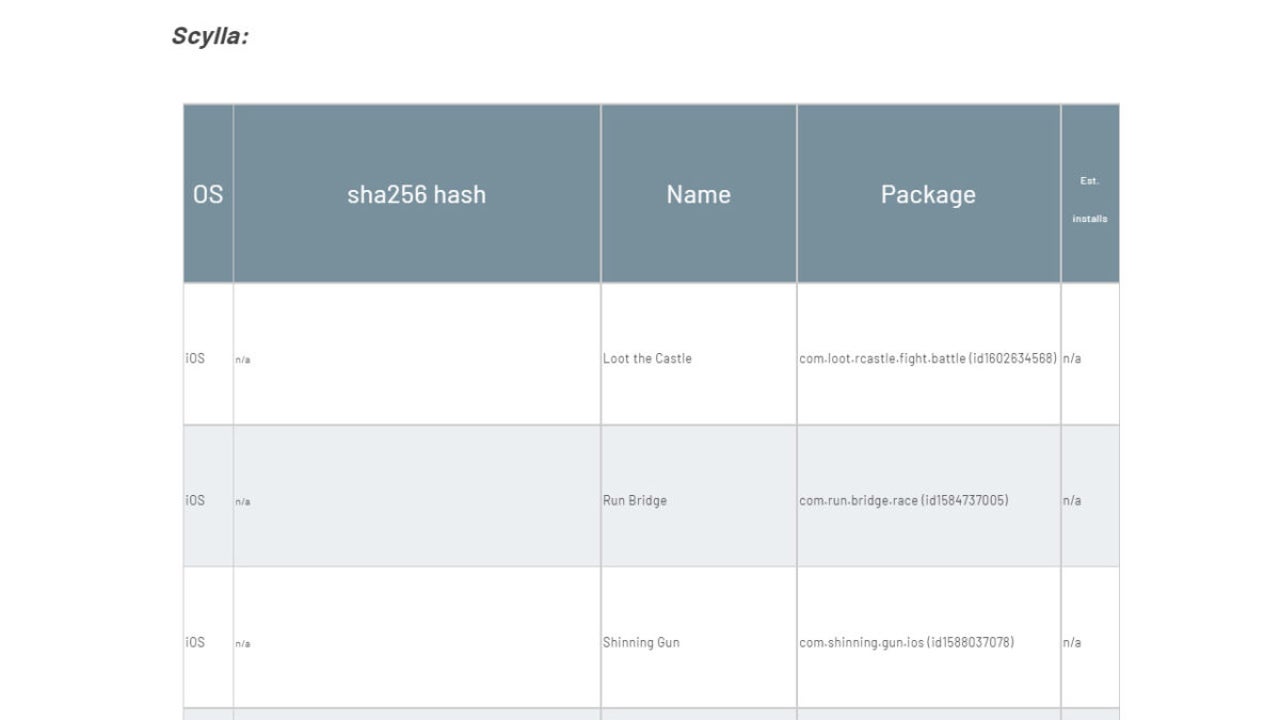Click the installs n/a in Run Bridge row
The image size is (1280, 720).
(x=1071, y=500)
